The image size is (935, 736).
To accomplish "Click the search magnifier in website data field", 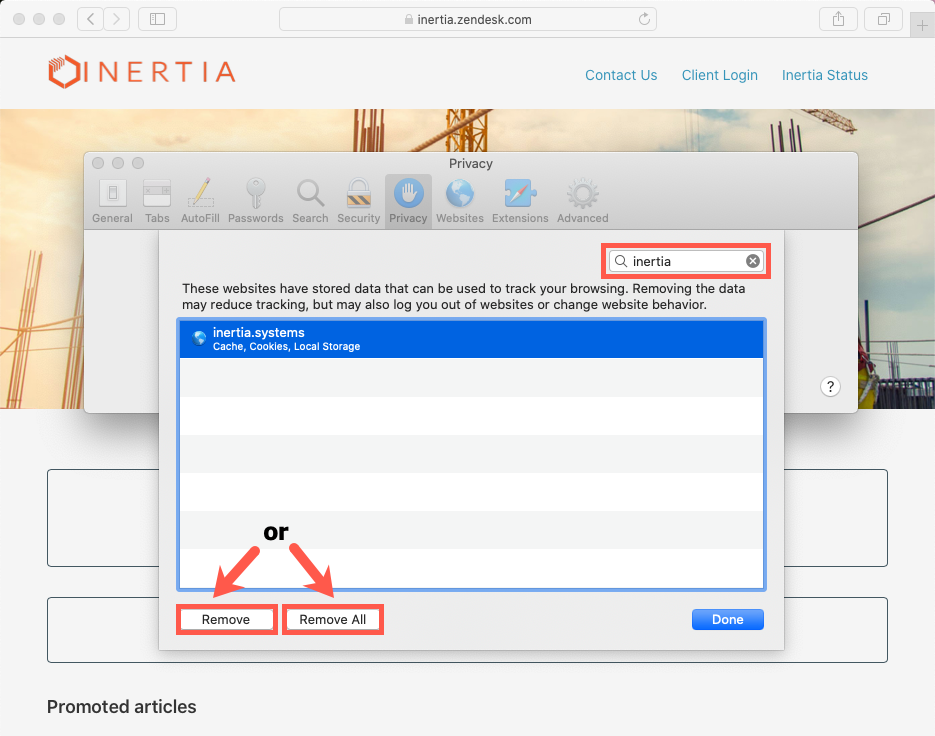I will click(621, 261).
